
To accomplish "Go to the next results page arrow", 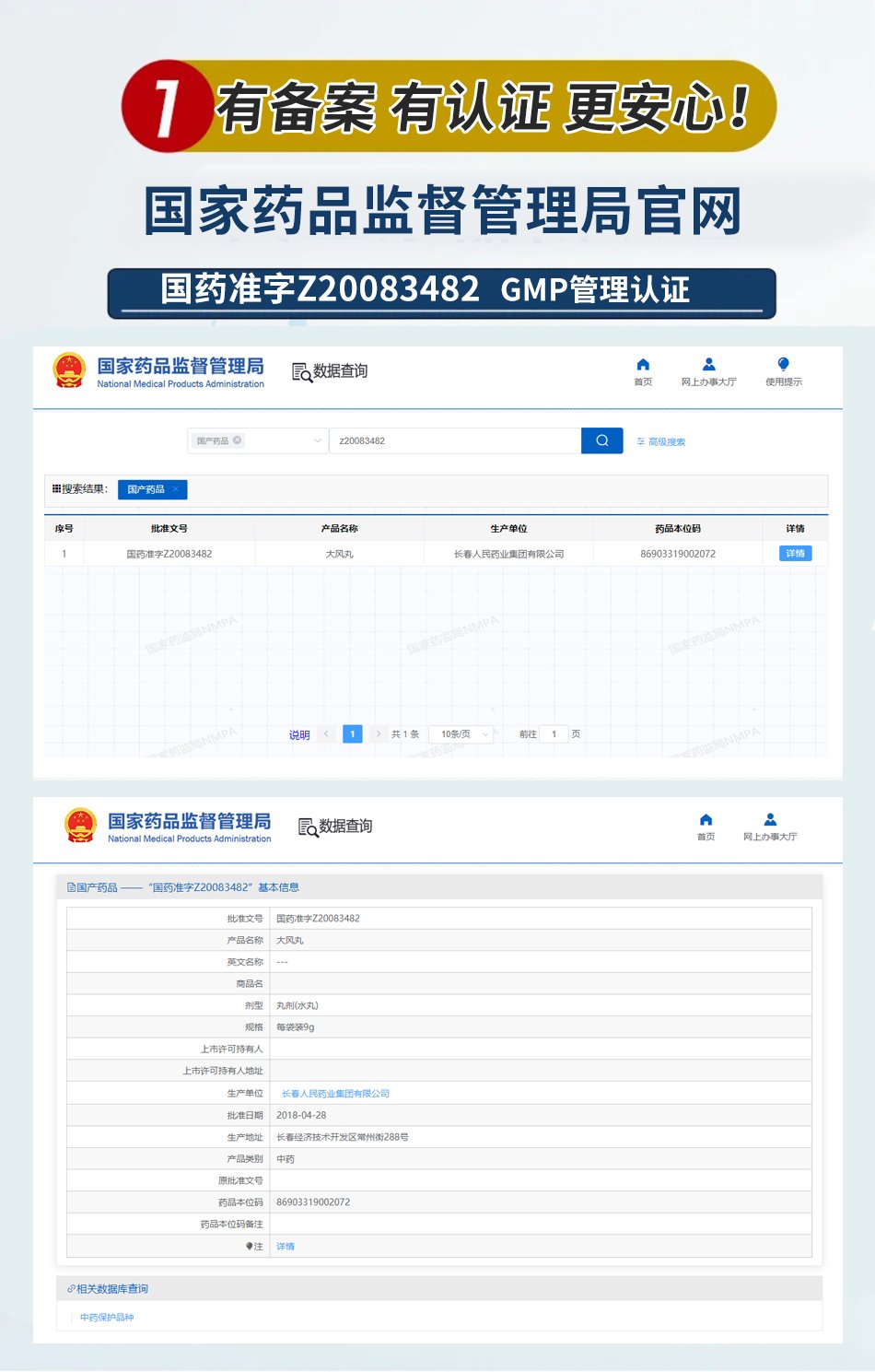I will [x=379, y=734].
